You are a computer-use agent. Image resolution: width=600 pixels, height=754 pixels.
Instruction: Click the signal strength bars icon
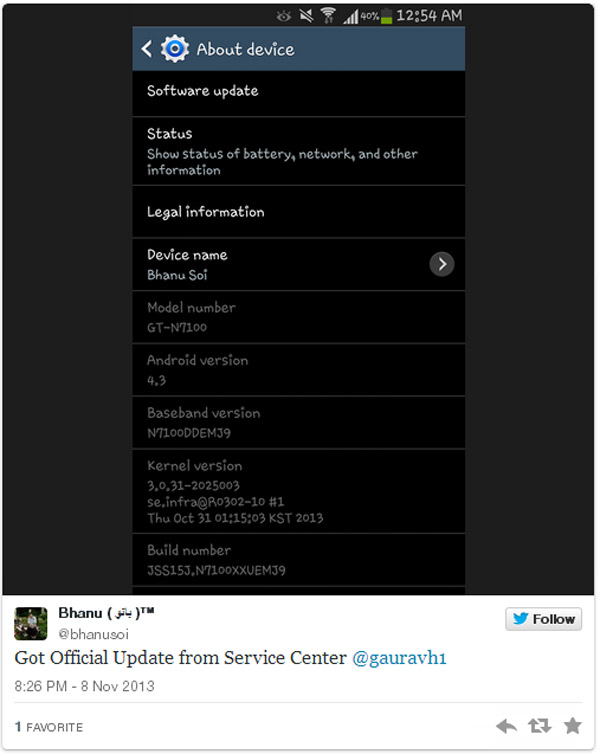[x=350, y=15]
